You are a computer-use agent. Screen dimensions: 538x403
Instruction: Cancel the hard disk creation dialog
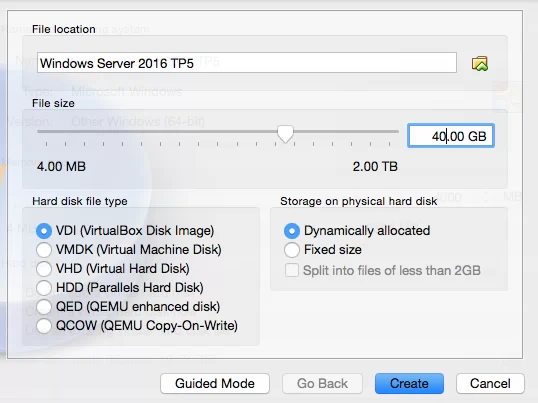point(490,383)
